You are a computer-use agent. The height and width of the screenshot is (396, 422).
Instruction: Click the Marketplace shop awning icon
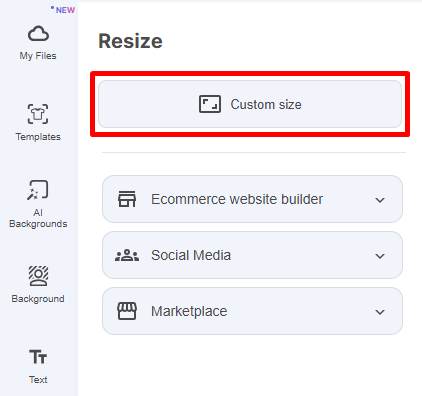point(127,311)
